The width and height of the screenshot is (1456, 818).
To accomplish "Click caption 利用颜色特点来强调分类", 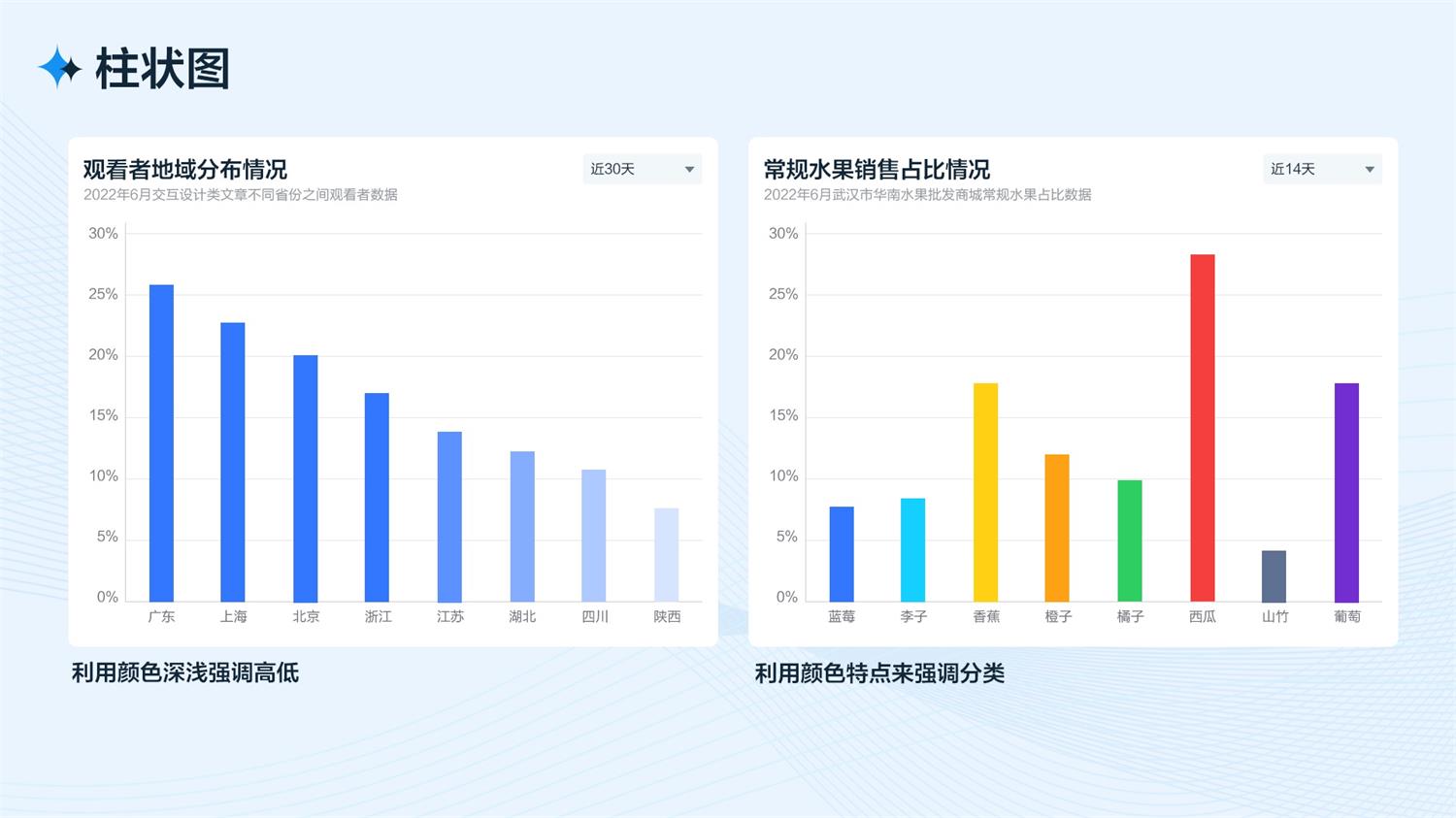I will (x=879, y=673).
